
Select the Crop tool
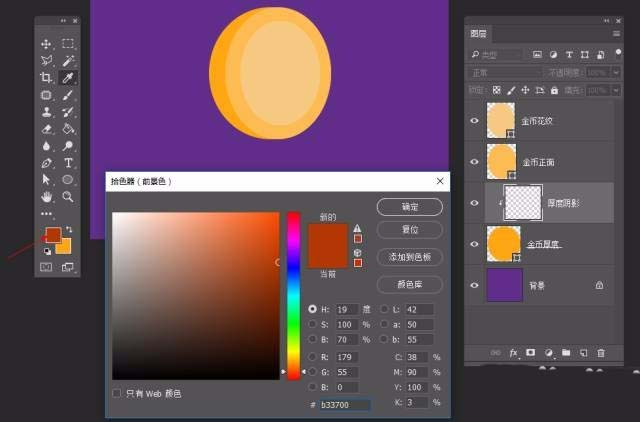[x=46, y=77]
